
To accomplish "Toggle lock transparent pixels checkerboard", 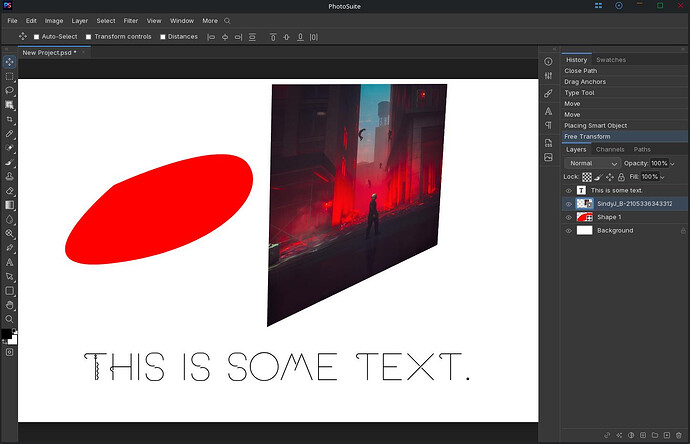I will 587,177.
